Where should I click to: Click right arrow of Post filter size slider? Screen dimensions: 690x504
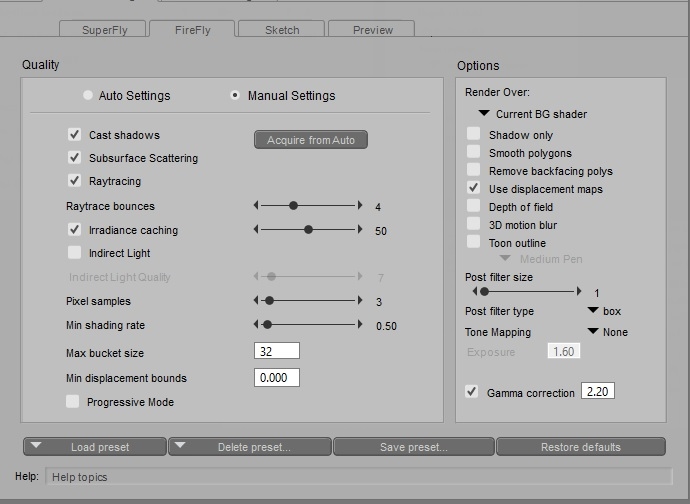click(579, 292)
